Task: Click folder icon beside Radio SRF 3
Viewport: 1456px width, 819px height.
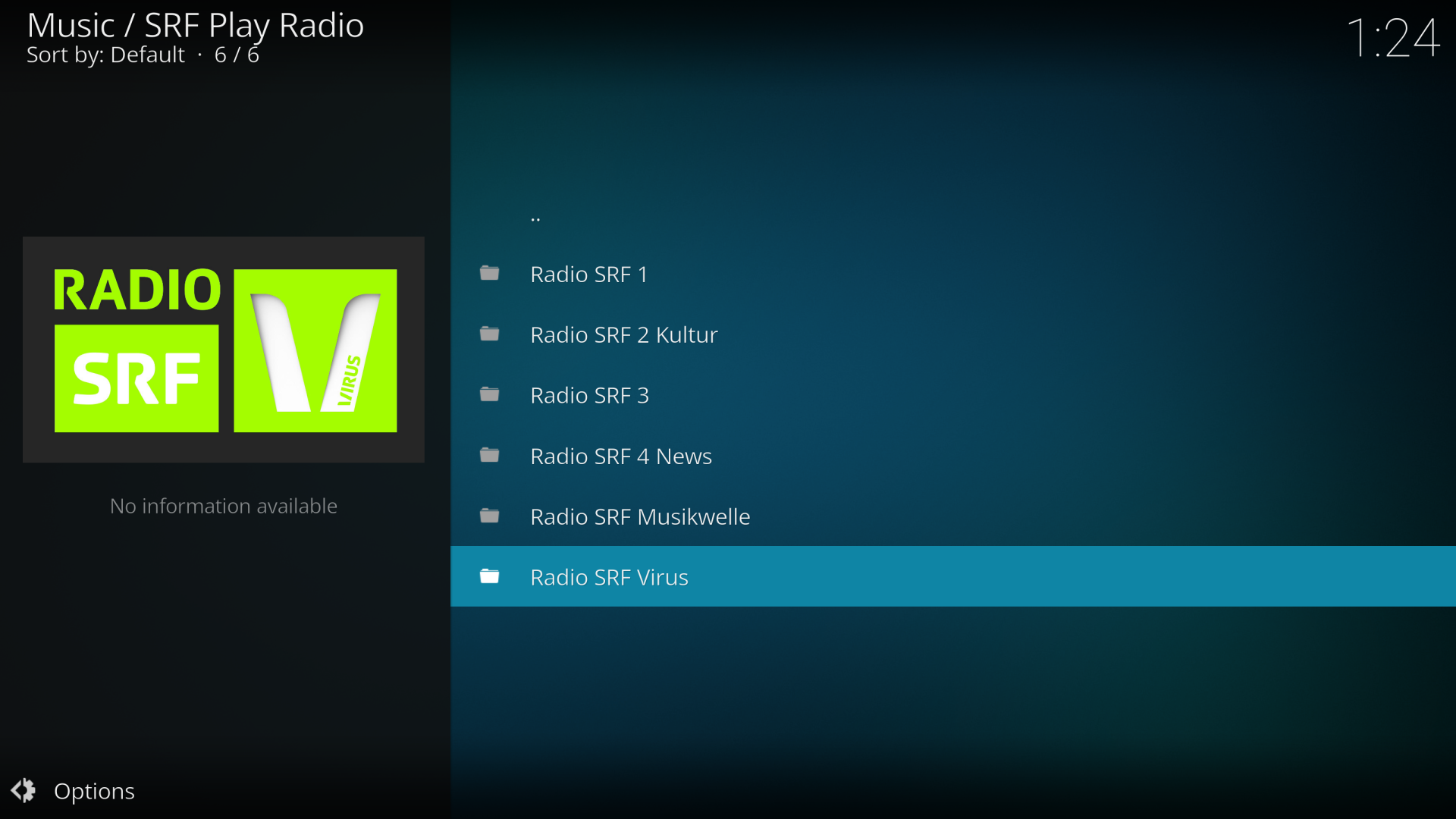Action: [x=490, y=394]
